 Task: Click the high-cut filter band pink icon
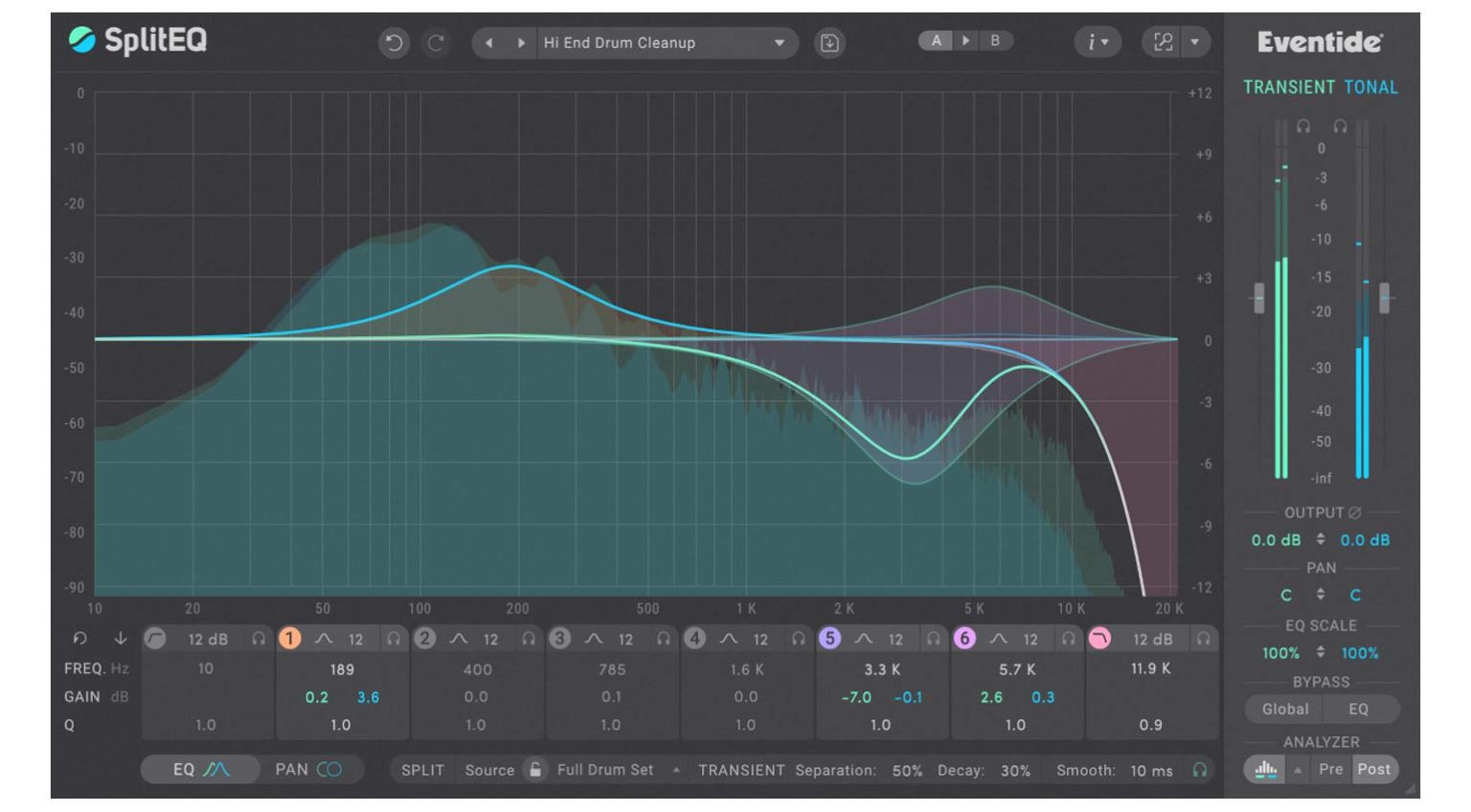point(1099,639)
